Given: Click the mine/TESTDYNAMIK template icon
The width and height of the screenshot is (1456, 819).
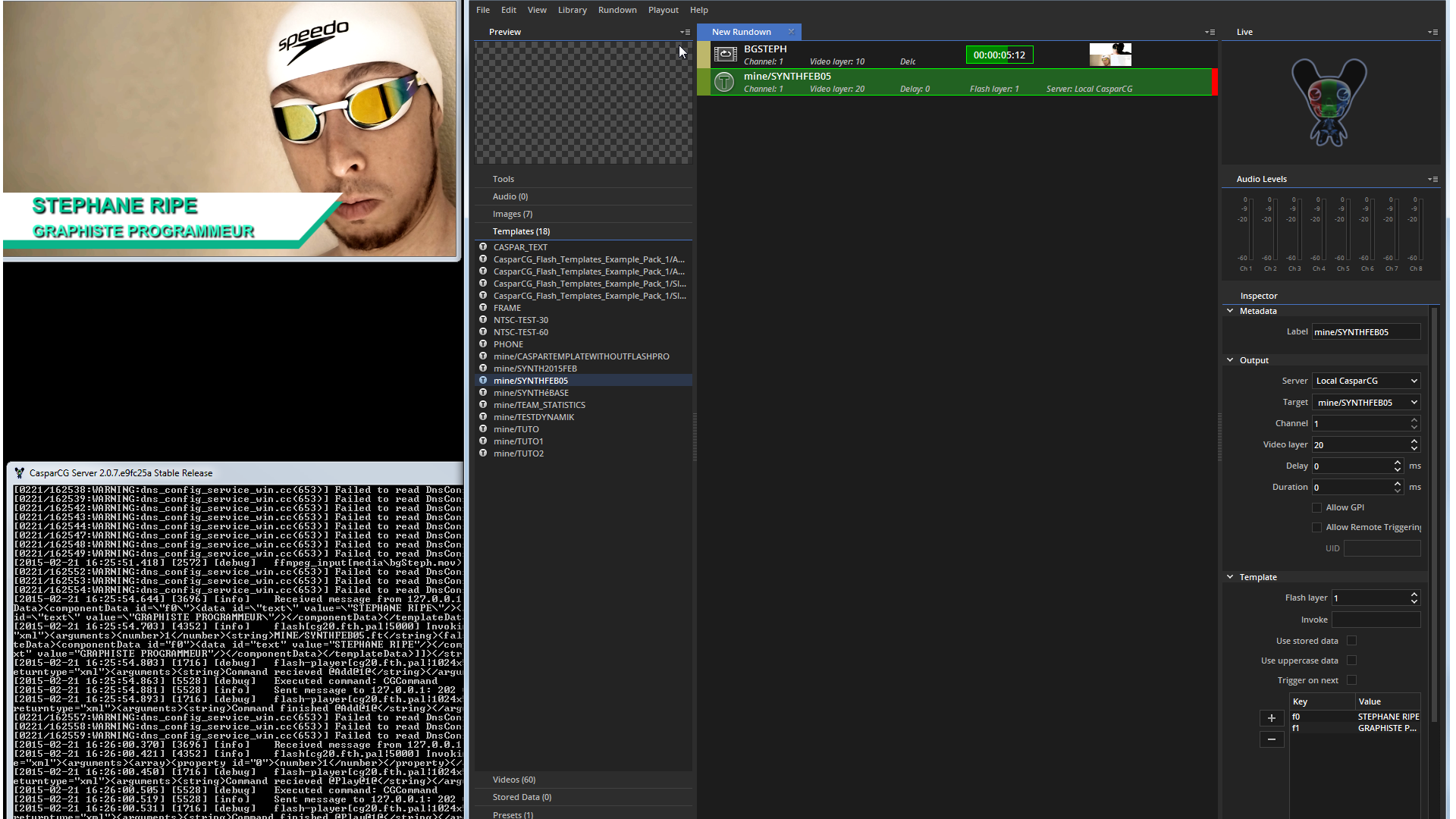Looking at the screenshot, I should [483, 416].
